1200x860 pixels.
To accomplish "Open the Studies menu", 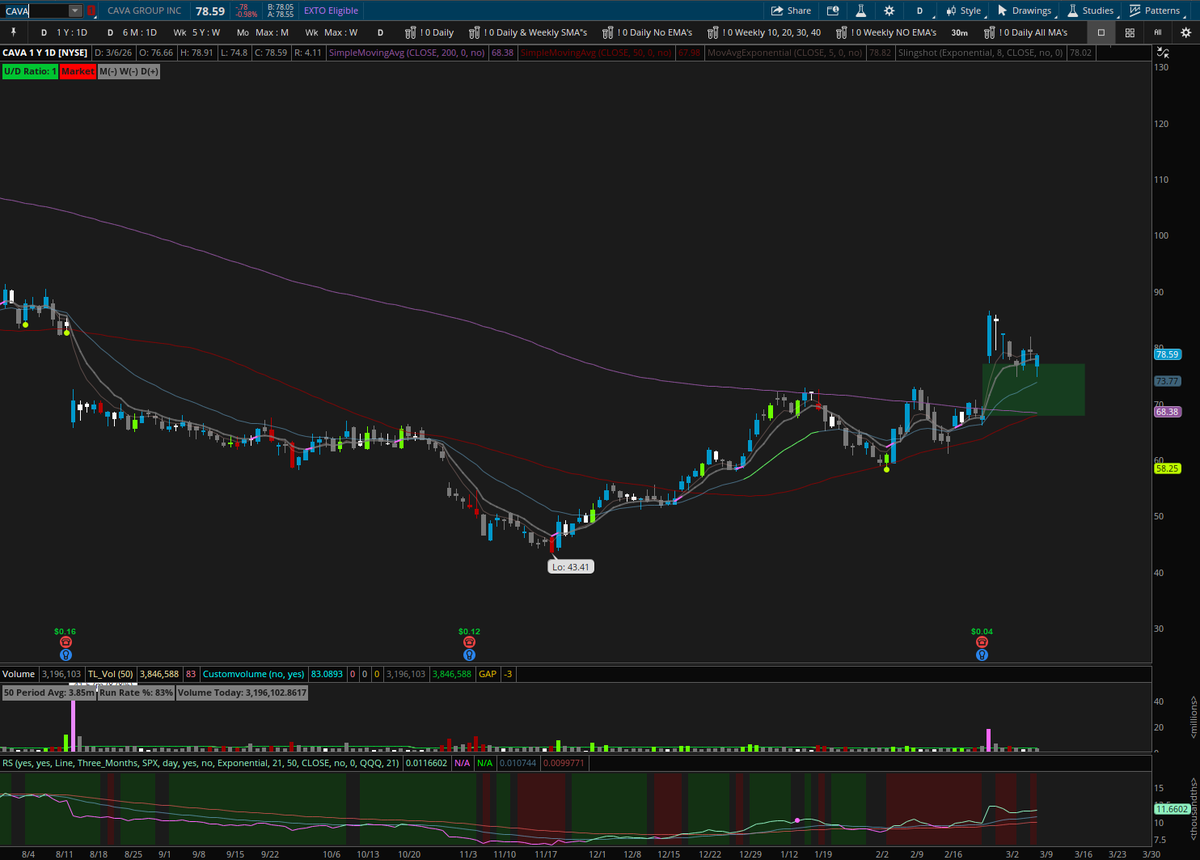I will point(1089,10).
